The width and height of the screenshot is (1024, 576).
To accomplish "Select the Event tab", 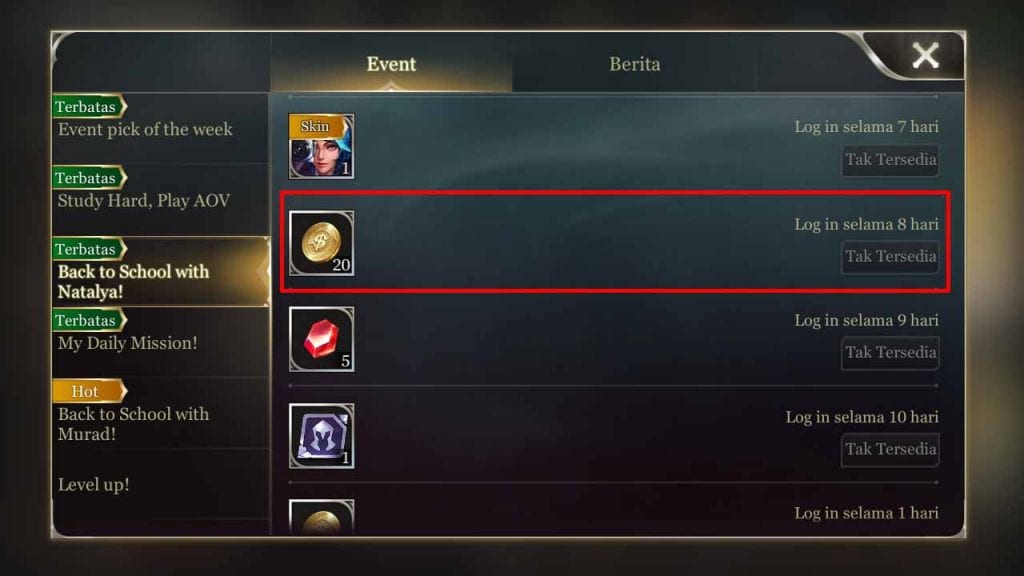I will [391, 64].
